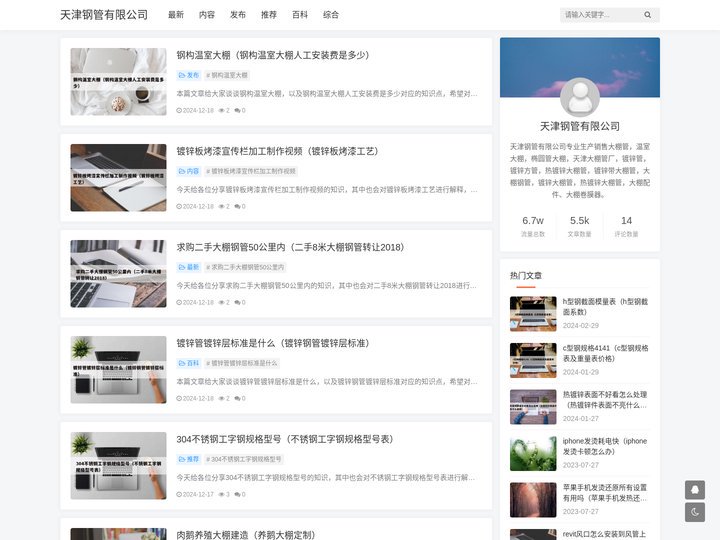Open hot article h型钢截面模量表
This screenshot has height=540, width=720.
605,307
